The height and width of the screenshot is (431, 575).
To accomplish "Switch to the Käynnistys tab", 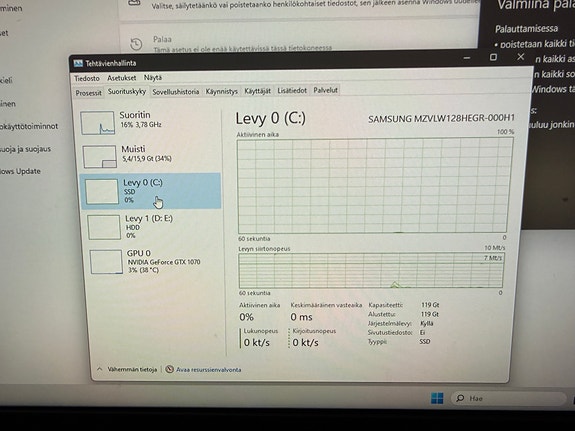I will (221, 91).
